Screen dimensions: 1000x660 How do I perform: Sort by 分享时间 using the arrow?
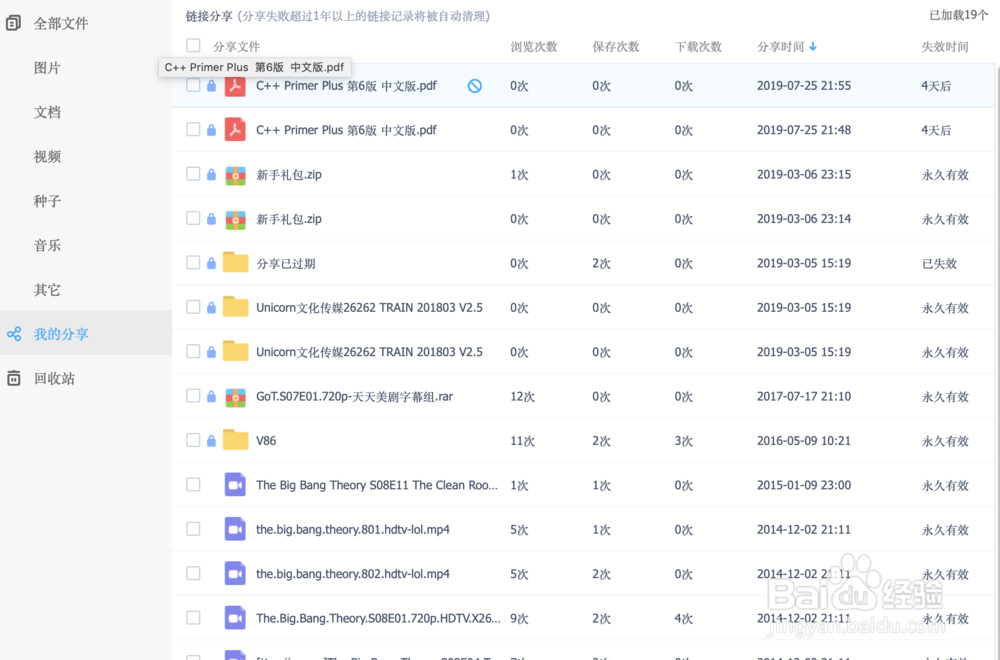coord(812,47)
